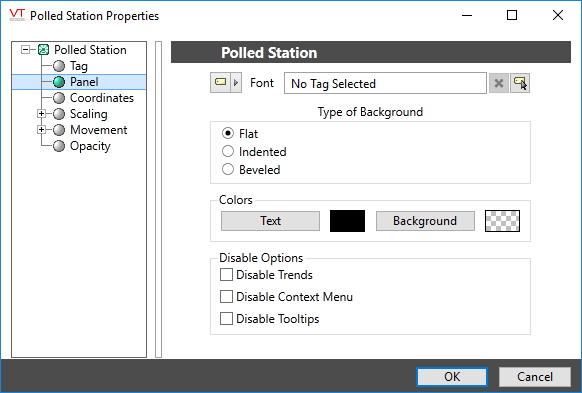Image resolution: width=582 pixels, height=393 pixels.
Task: Click the Polled Station root node icon
Action: 44,50
